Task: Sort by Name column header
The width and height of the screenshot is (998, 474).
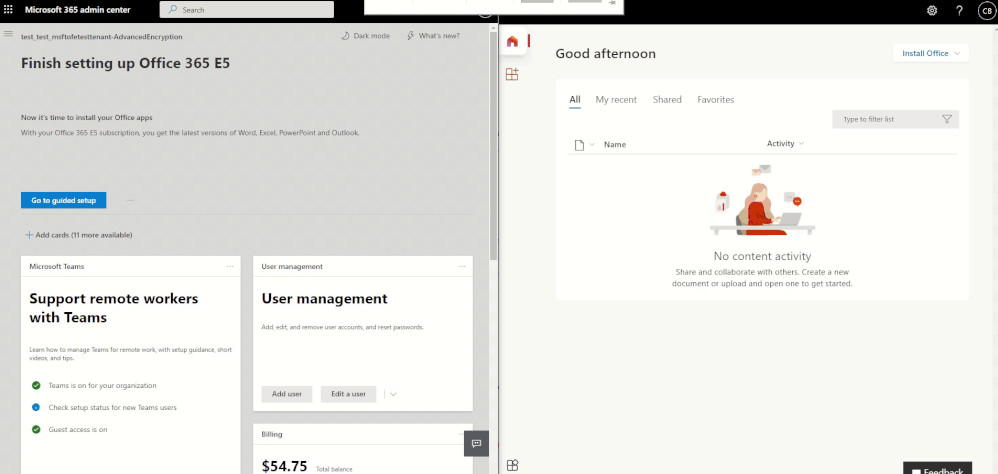Action: 615,144
